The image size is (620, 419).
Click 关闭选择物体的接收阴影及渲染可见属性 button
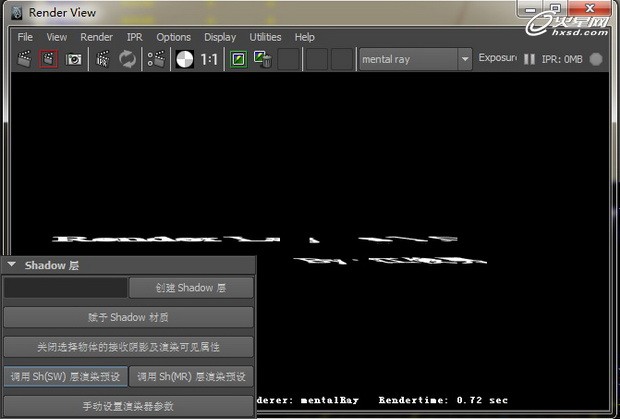129,347
